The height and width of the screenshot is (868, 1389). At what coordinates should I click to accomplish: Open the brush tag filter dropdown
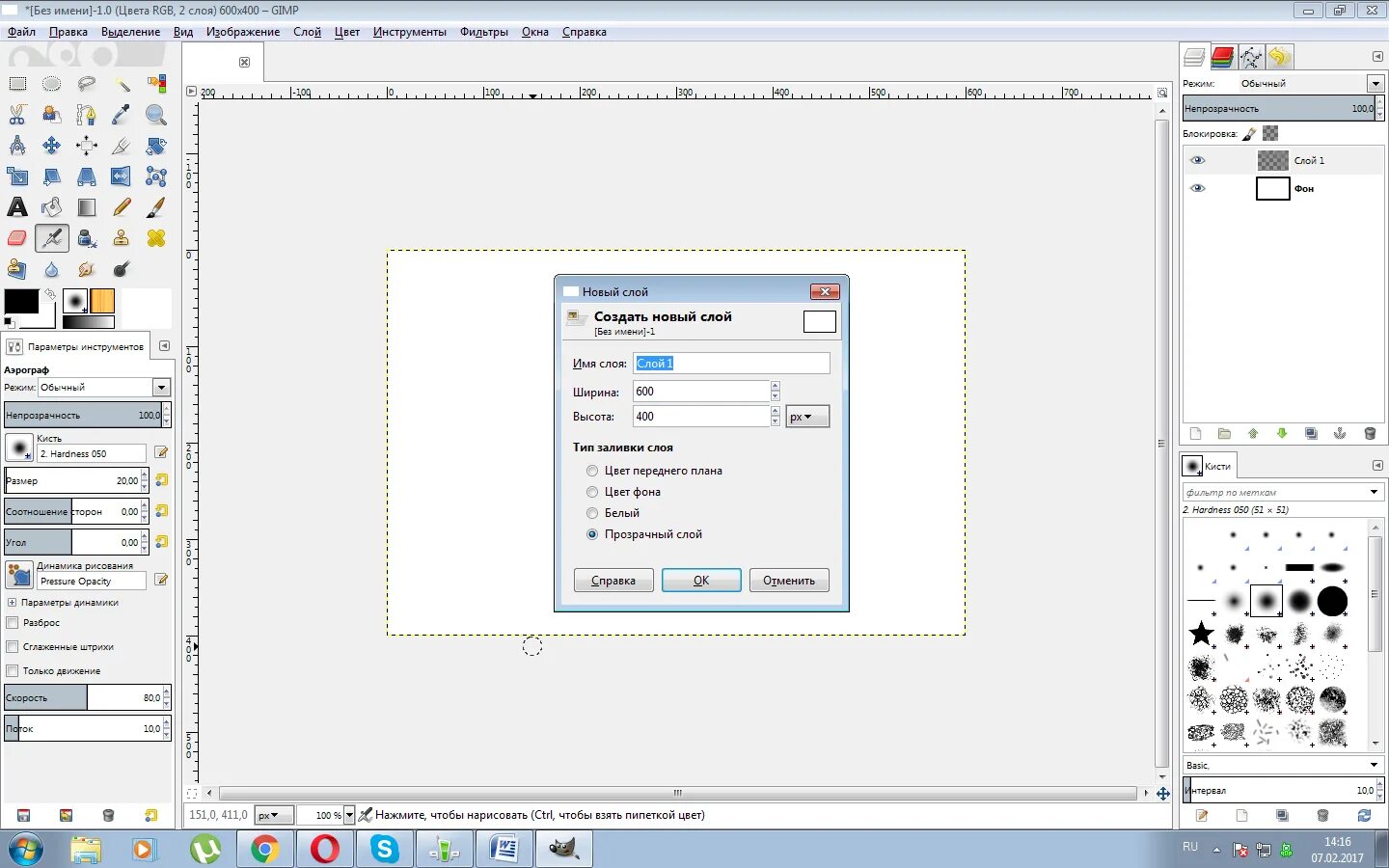pos(1374,493)
